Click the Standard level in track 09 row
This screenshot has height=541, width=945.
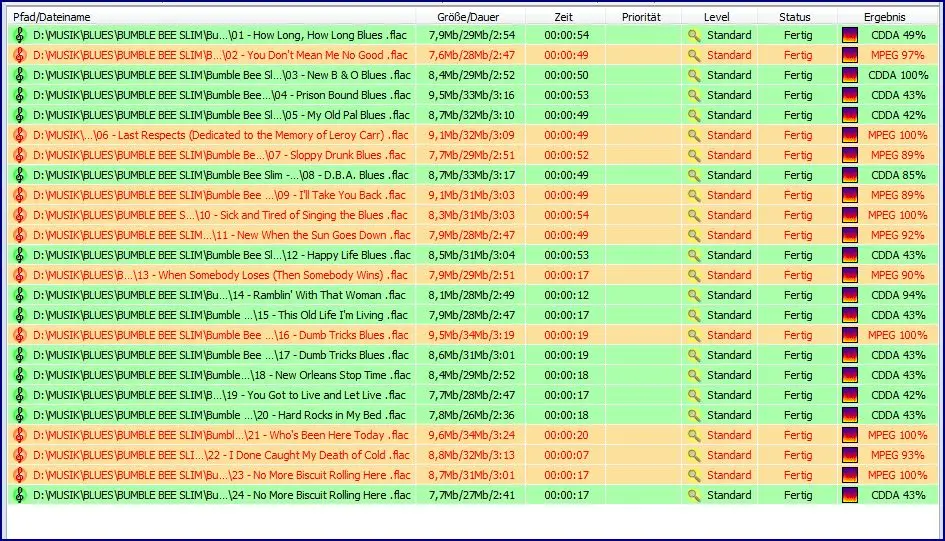(x=729, y=195)
